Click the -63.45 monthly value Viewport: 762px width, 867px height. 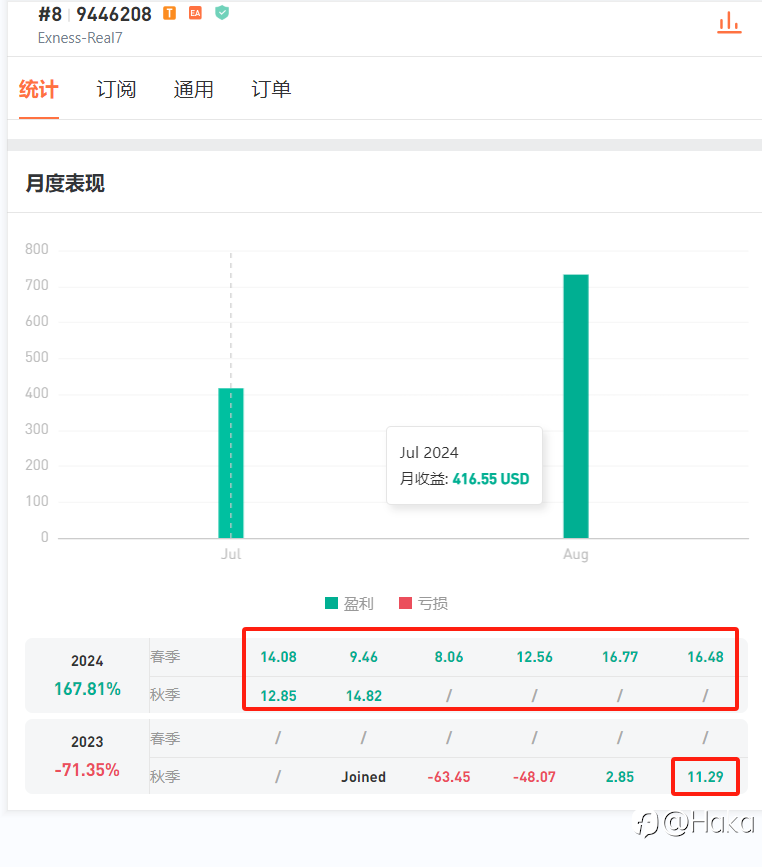point(449,777)
